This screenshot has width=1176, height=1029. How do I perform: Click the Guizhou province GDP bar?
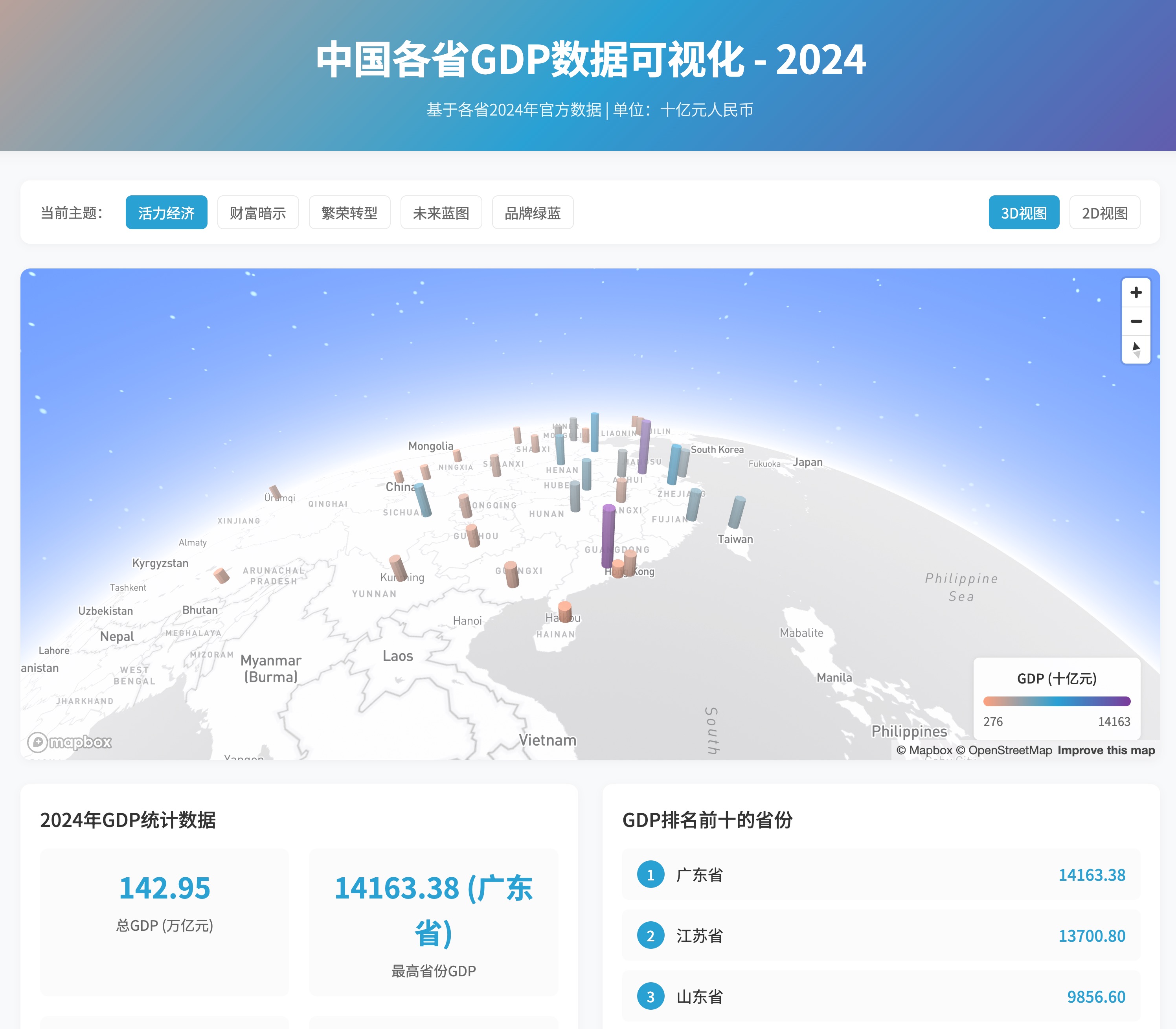(472, 535)
